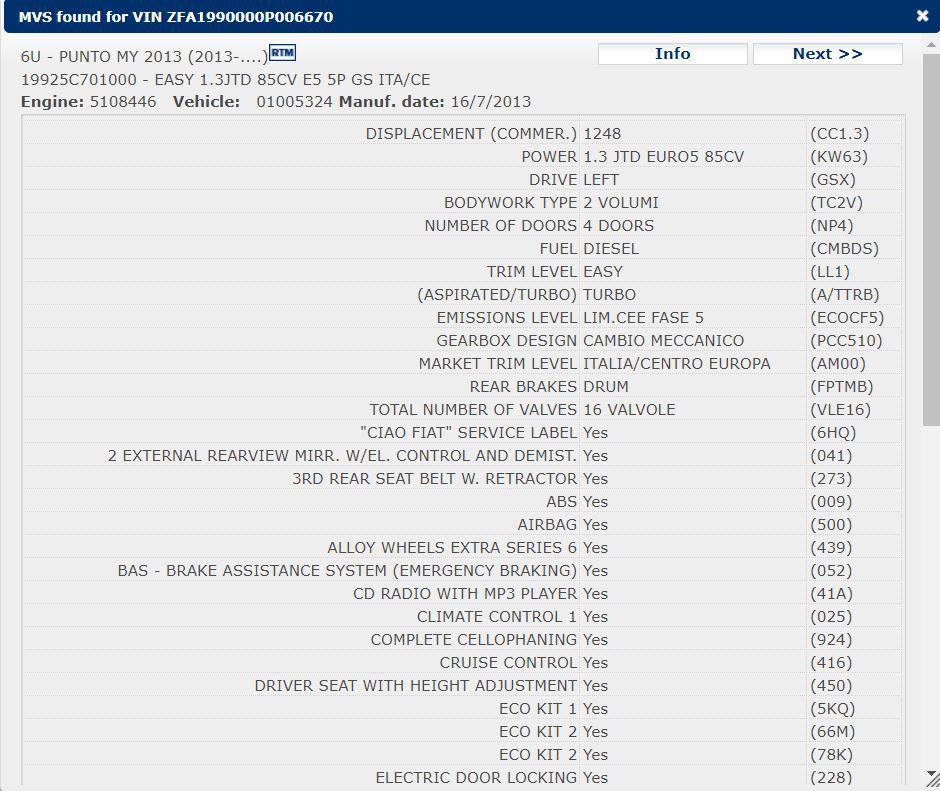Image resolution: width=940 pixels, height=791 pixels.
Task: Select power value '1.3 JTD EURO5 85CV'
Action: [x=663, y=157]
